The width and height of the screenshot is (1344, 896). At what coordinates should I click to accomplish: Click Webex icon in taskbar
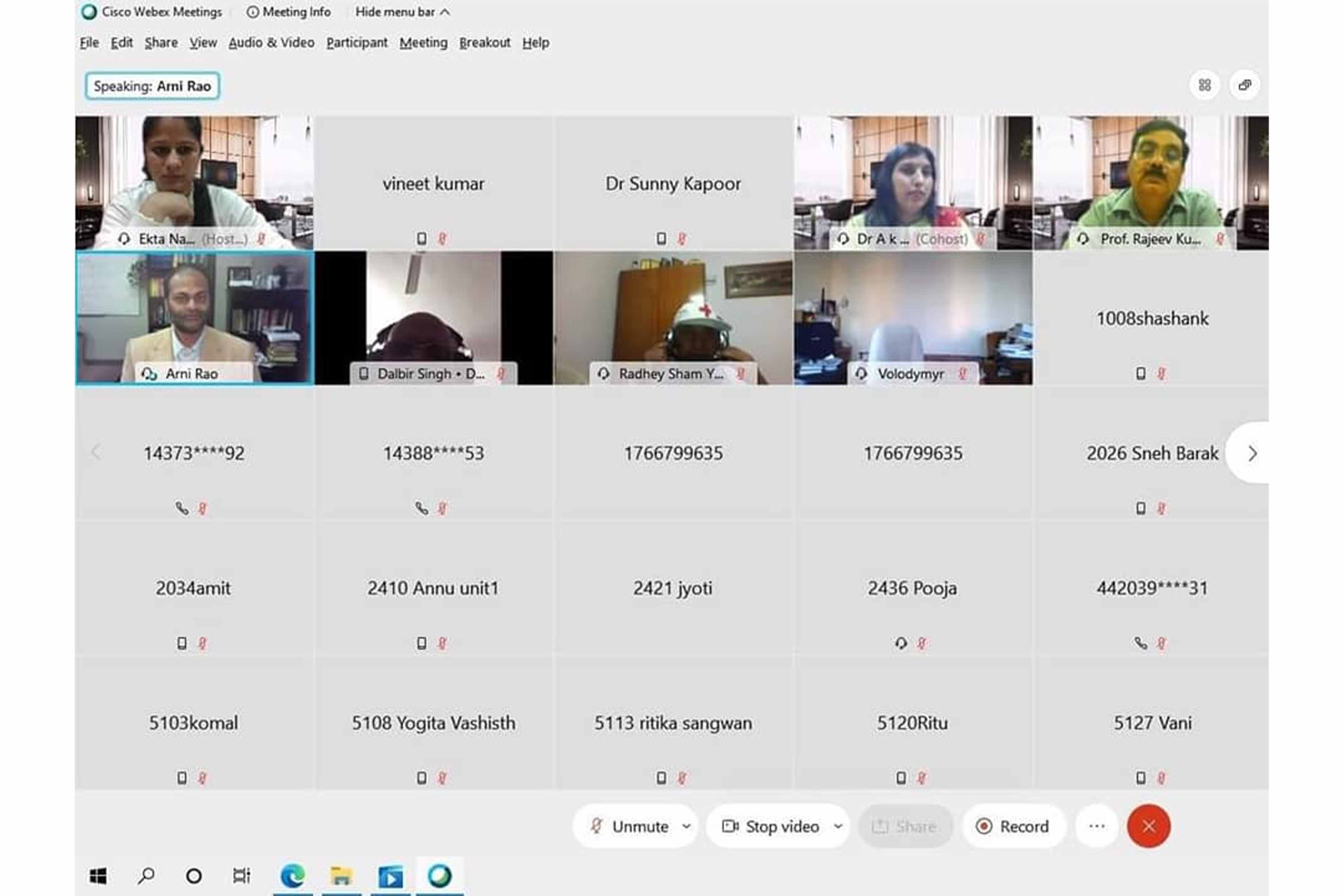(439, 875)
